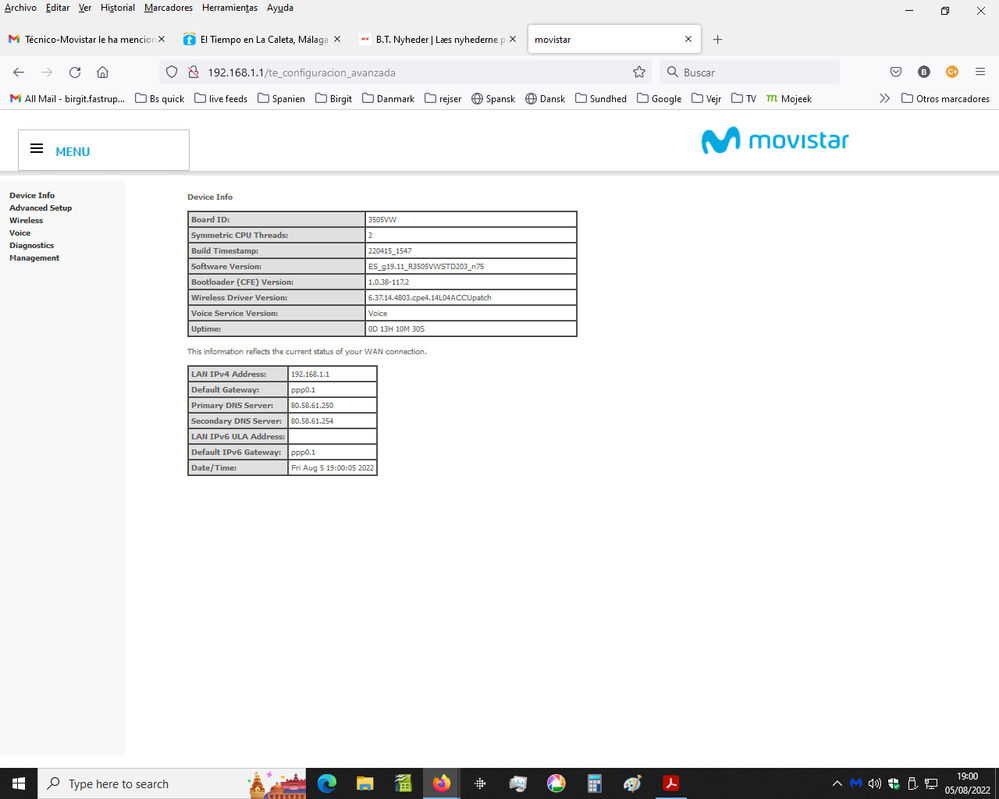
Task: Open Wireless settings in the sidebar
Action: [27, 220]
